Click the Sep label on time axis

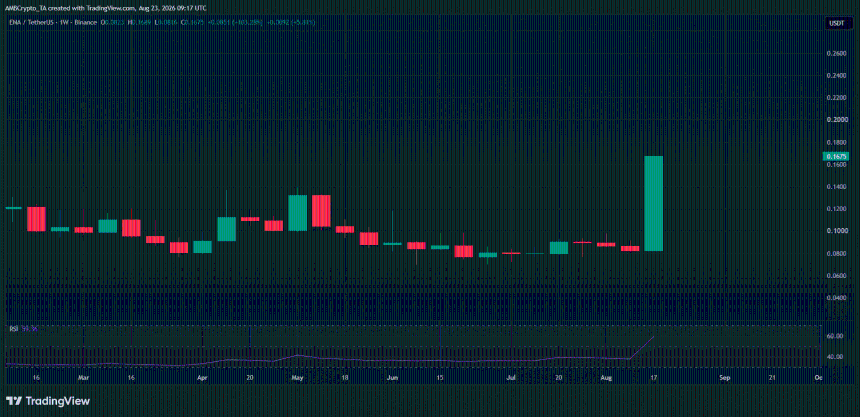tap(725, 377)
